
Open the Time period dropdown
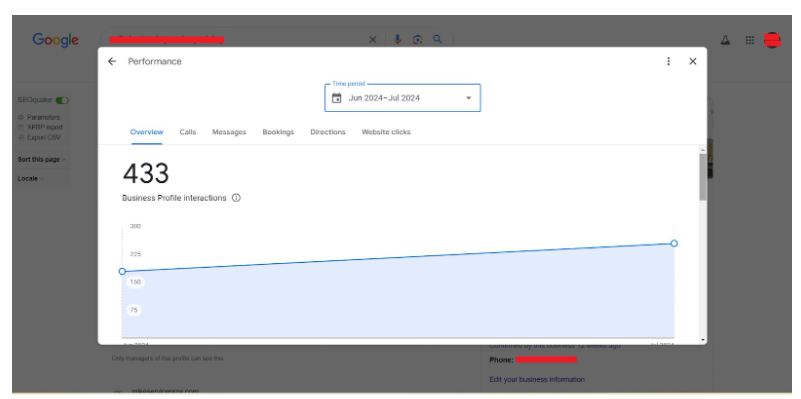click(403, 98)
